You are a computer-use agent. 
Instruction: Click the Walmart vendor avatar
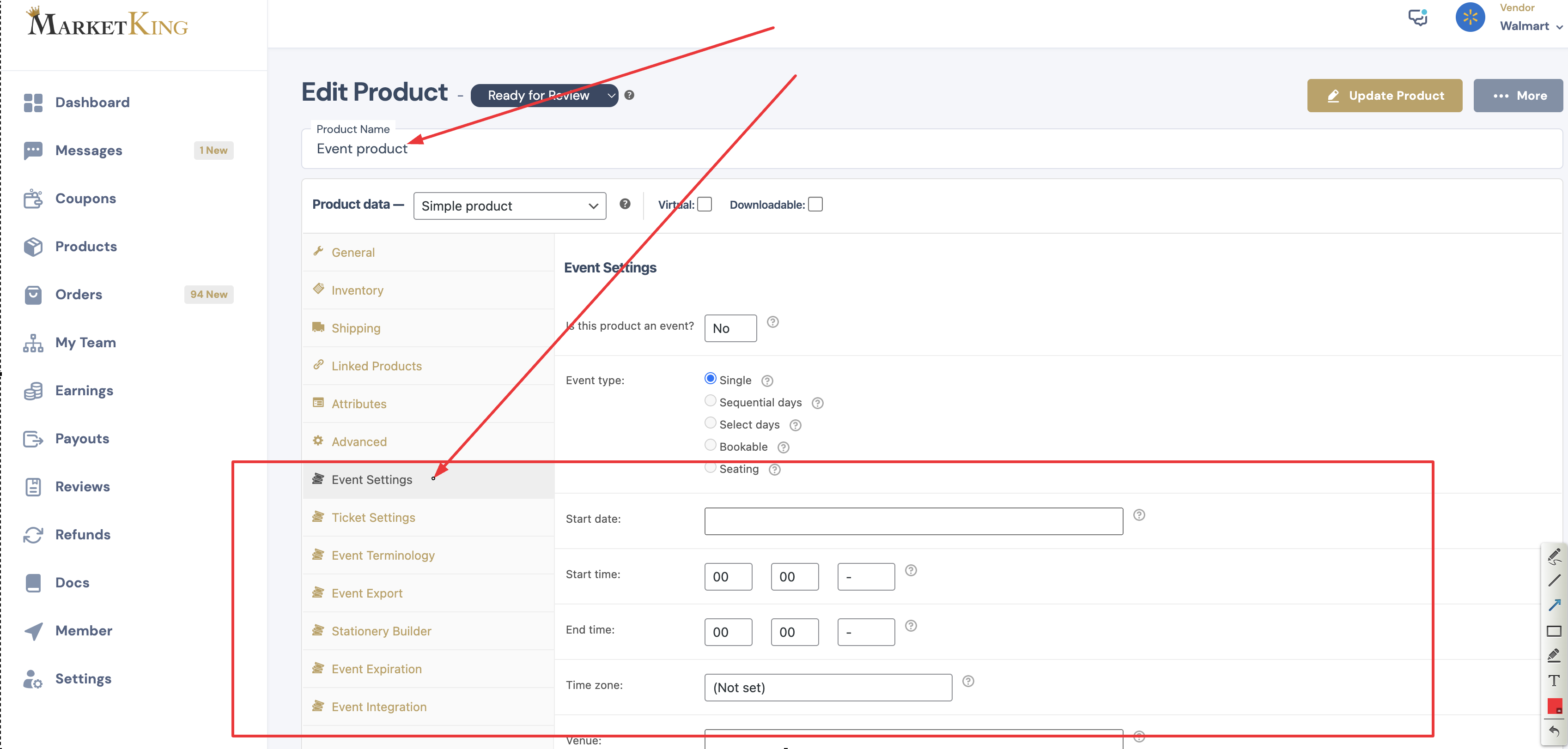coord(1470,17)
